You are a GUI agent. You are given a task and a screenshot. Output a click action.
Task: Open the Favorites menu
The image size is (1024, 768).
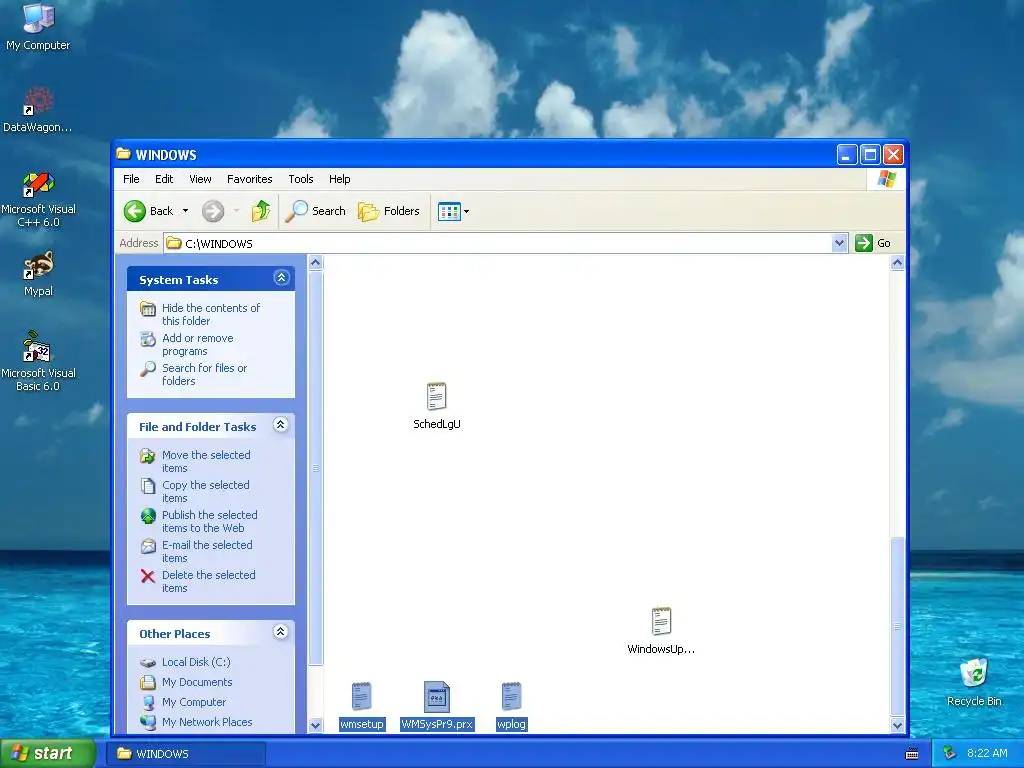click(x=249, y=179)
